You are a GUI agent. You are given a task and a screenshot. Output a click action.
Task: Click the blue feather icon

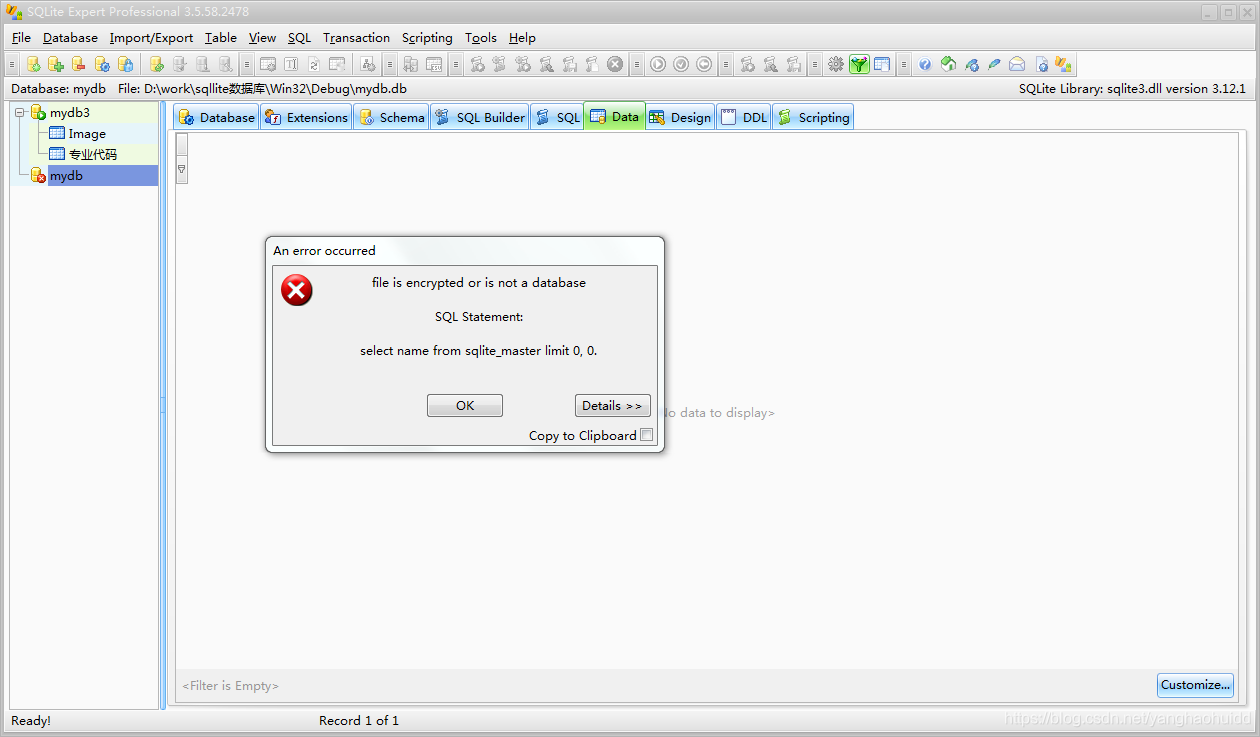[x=994, y=65]
